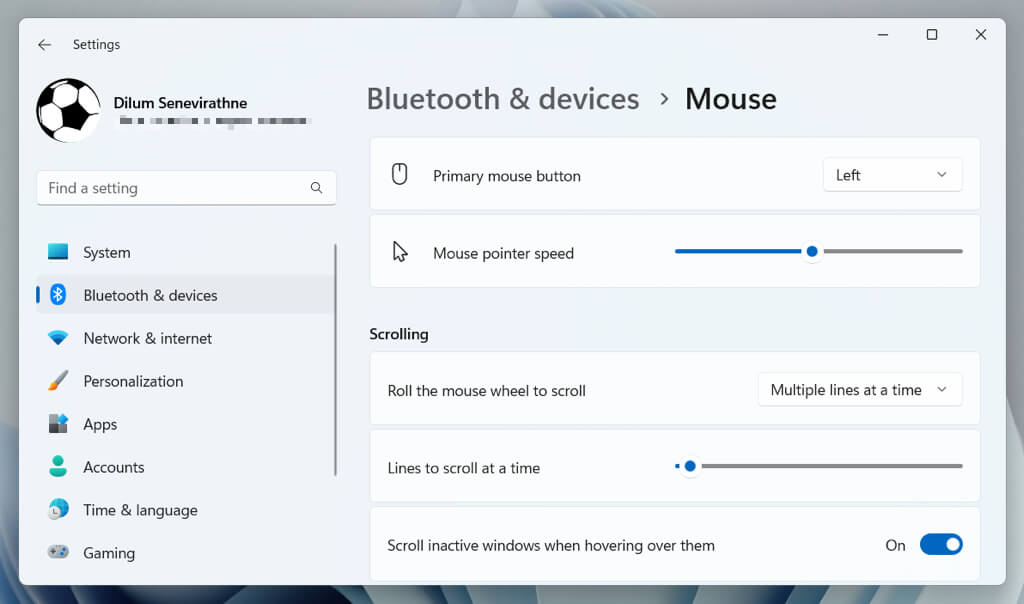Click the Bluetooth icon in sidebar
Viewport: 1024px width, 604px height.
58,295
